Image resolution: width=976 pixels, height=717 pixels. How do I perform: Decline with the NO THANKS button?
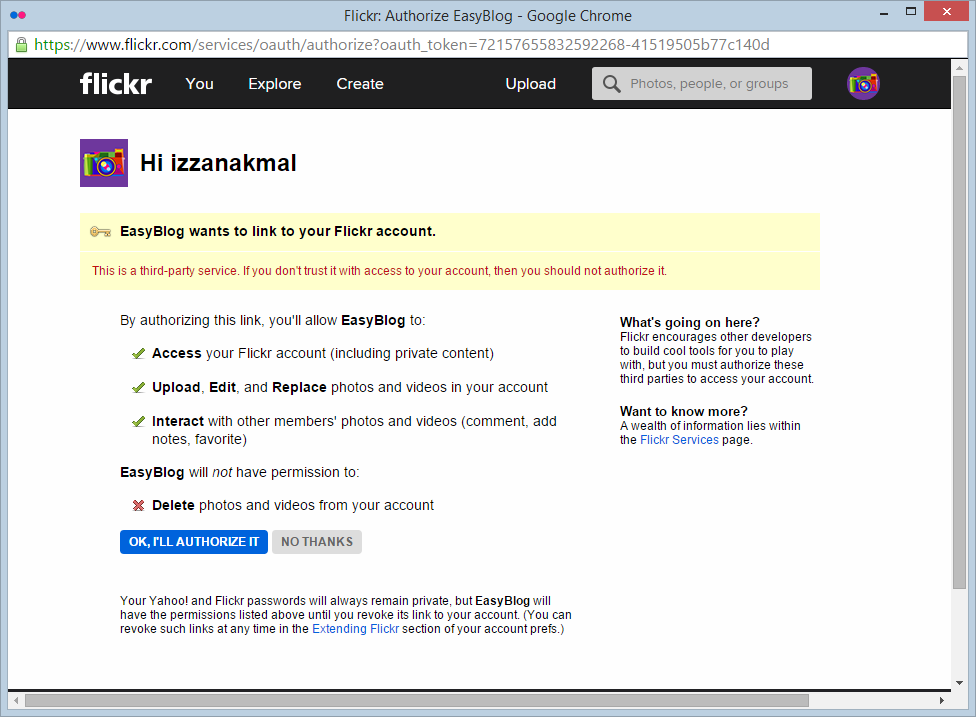point(317,541)
